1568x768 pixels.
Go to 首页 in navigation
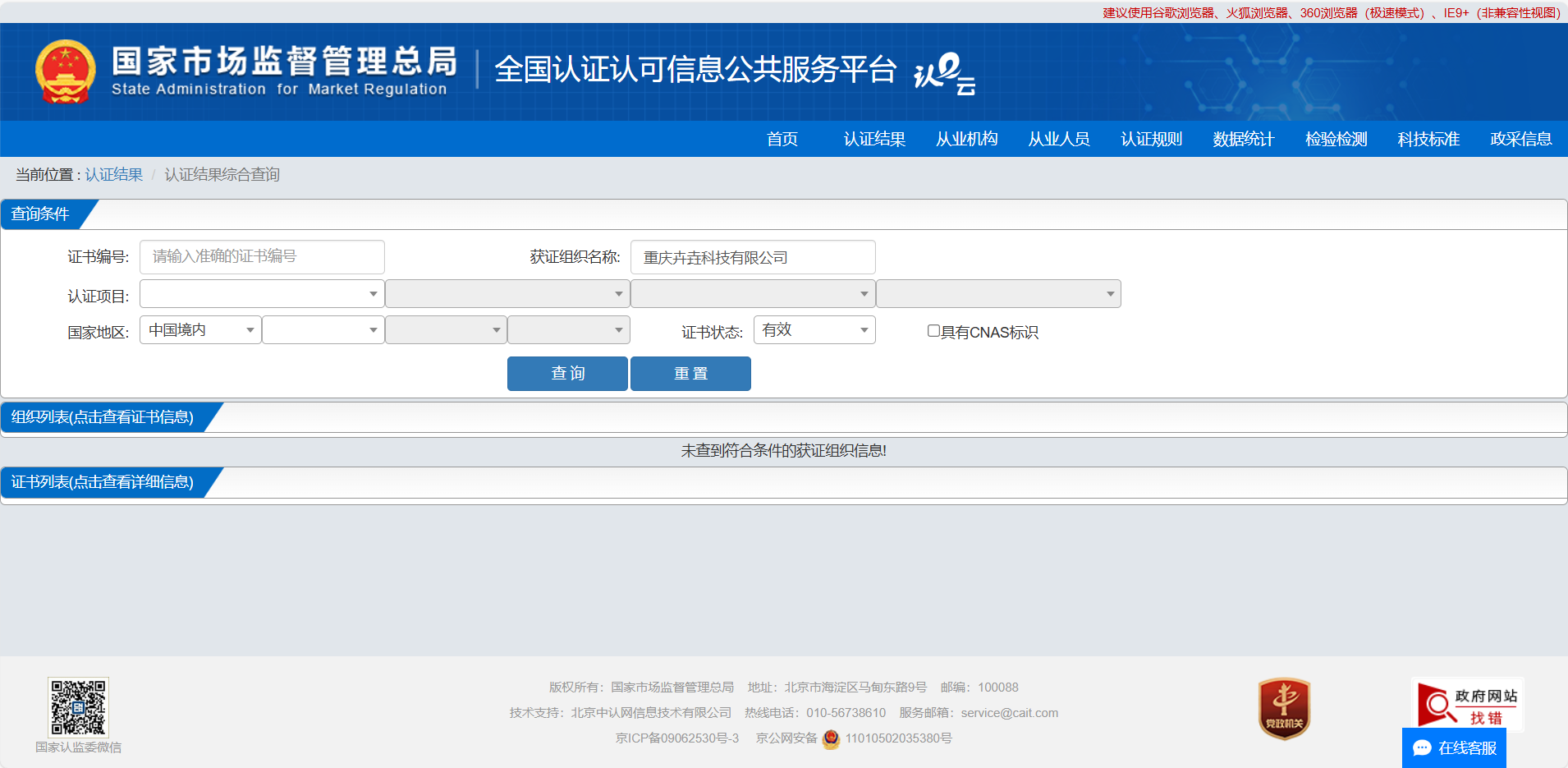(782, 139)
